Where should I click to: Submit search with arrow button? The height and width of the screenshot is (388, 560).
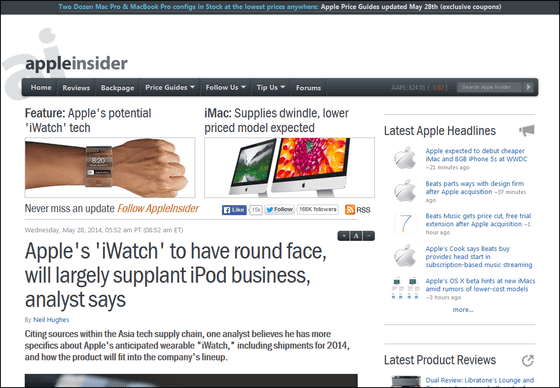(529, 87)
